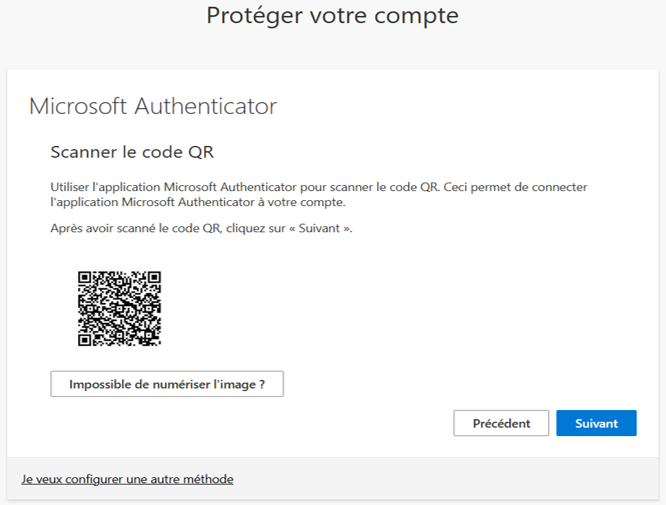The height and width of the screenshot is (505, 666).
Task: Click the "Utiliser l'application Microsoft Authenticator" instruction line
Action: tap(319, 187)
